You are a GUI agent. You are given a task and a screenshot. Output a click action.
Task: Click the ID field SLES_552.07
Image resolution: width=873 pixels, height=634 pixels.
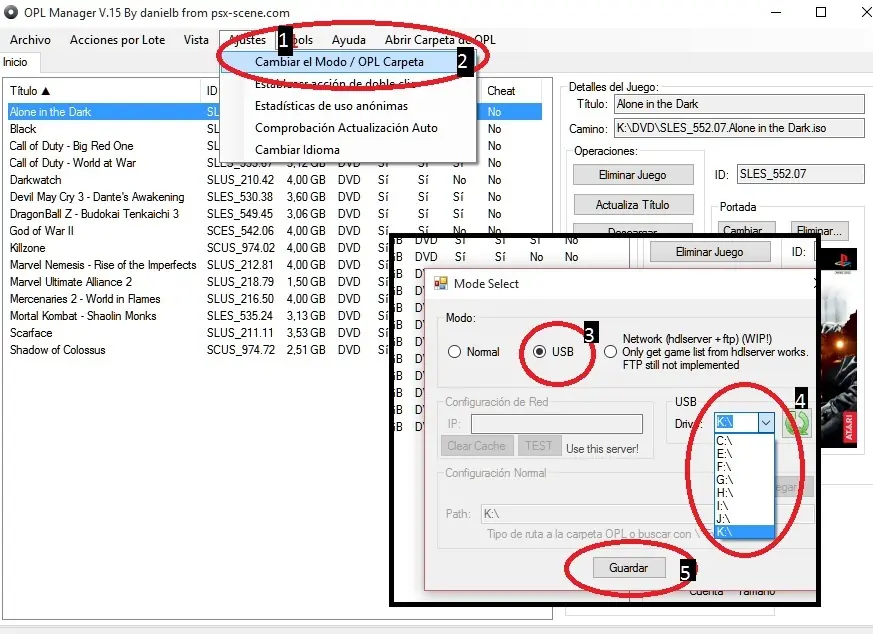(x=801, y=174)
